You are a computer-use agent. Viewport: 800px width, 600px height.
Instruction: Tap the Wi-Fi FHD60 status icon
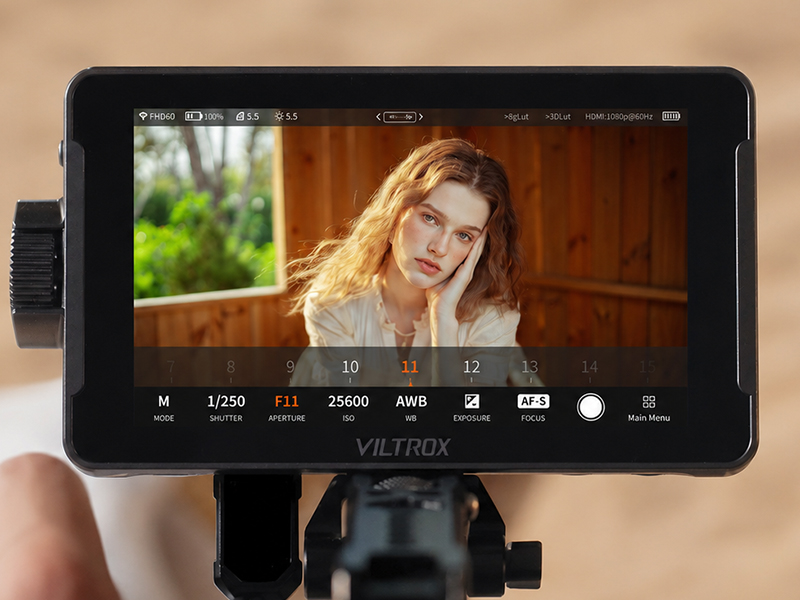[157, 116]
